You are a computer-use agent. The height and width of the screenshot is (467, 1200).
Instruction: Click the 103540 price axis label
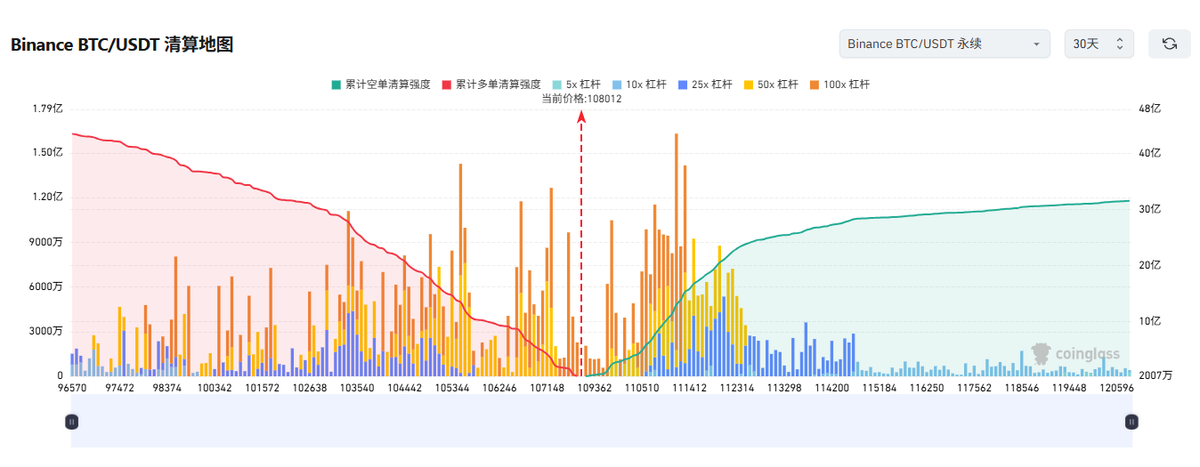click(x=357, y=388)
